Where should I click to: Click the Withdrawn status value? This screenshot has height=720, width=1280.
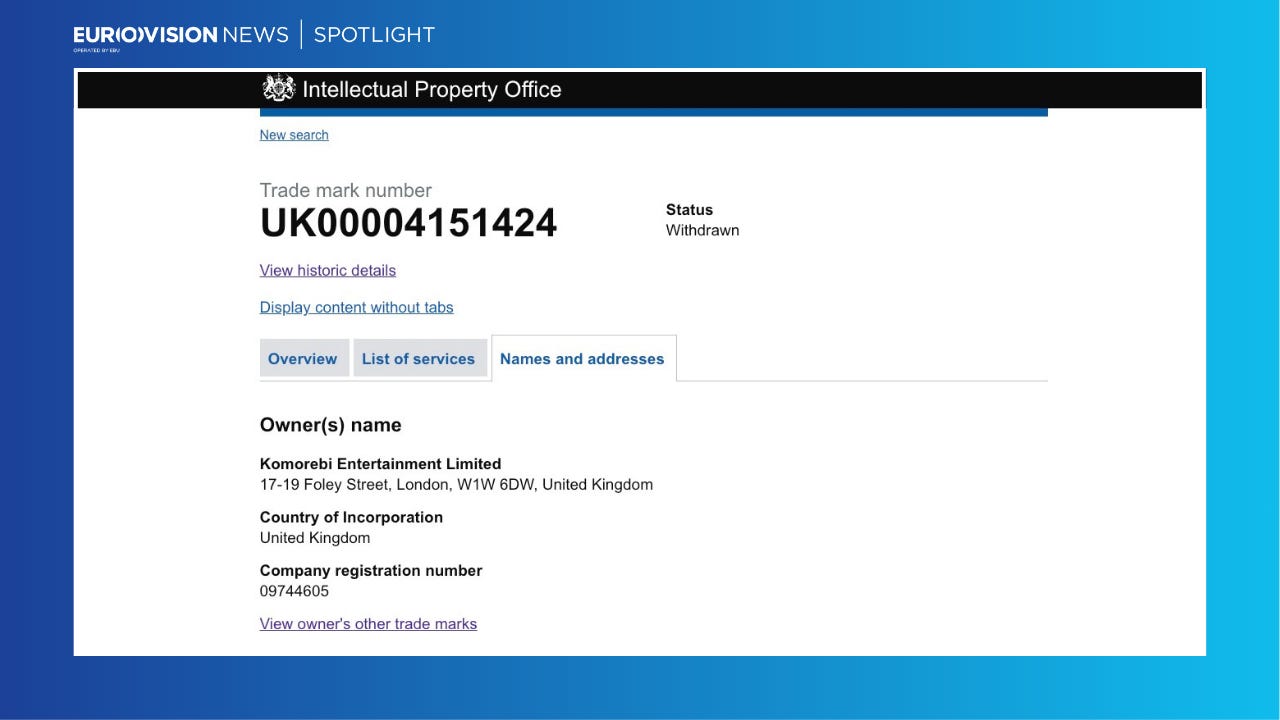pos(703,230)
